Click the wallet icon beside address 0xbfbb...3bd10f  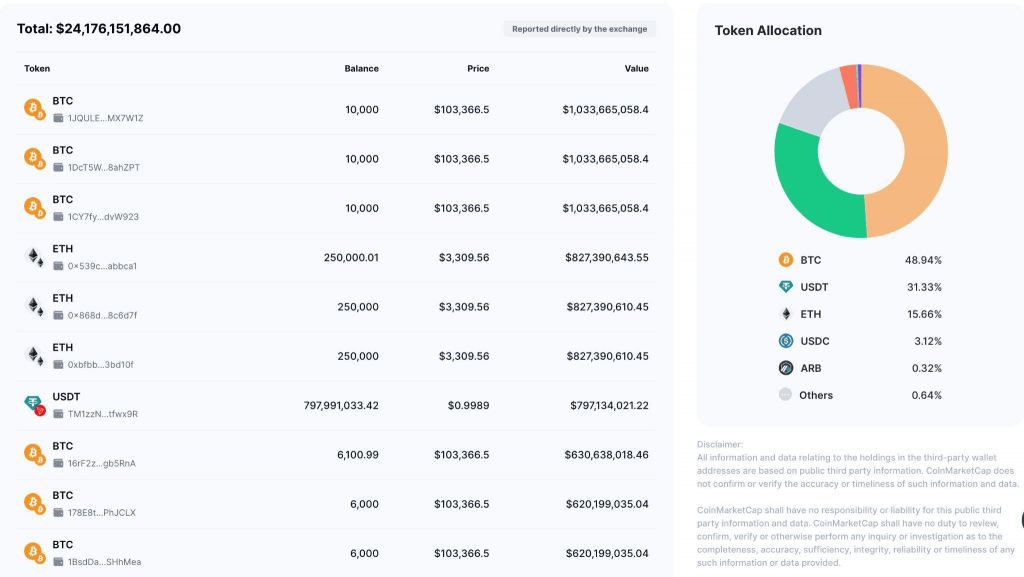click(58, 365)
